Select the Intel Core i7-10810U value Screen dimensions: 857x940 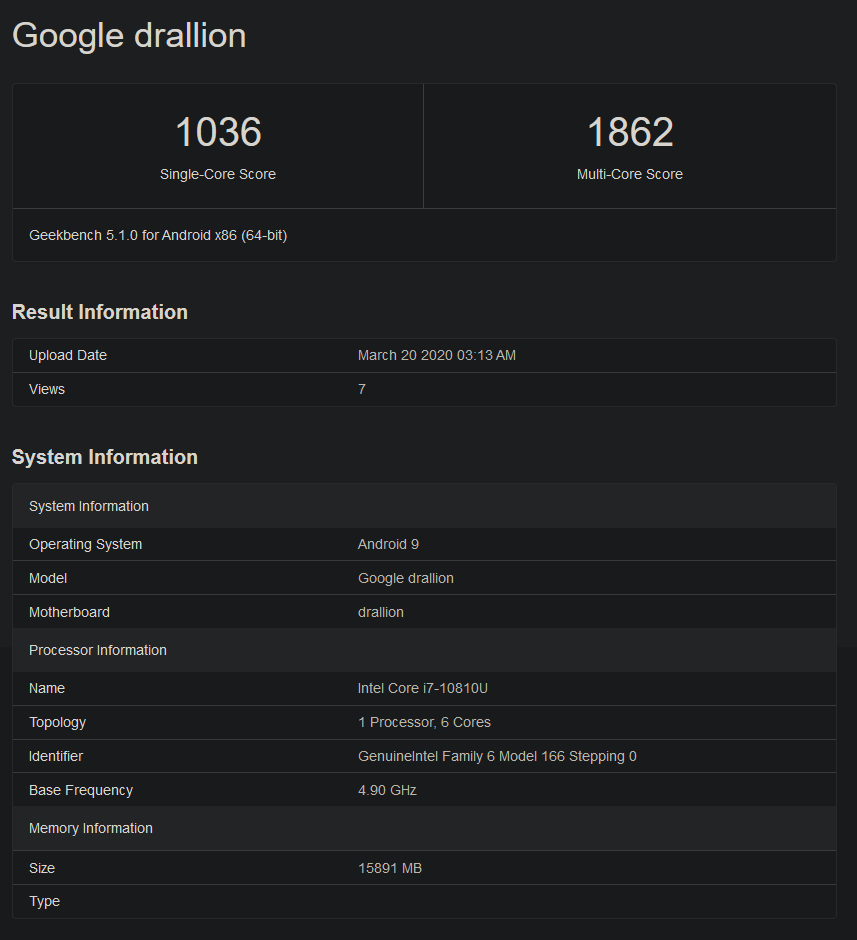coord(423,689)
